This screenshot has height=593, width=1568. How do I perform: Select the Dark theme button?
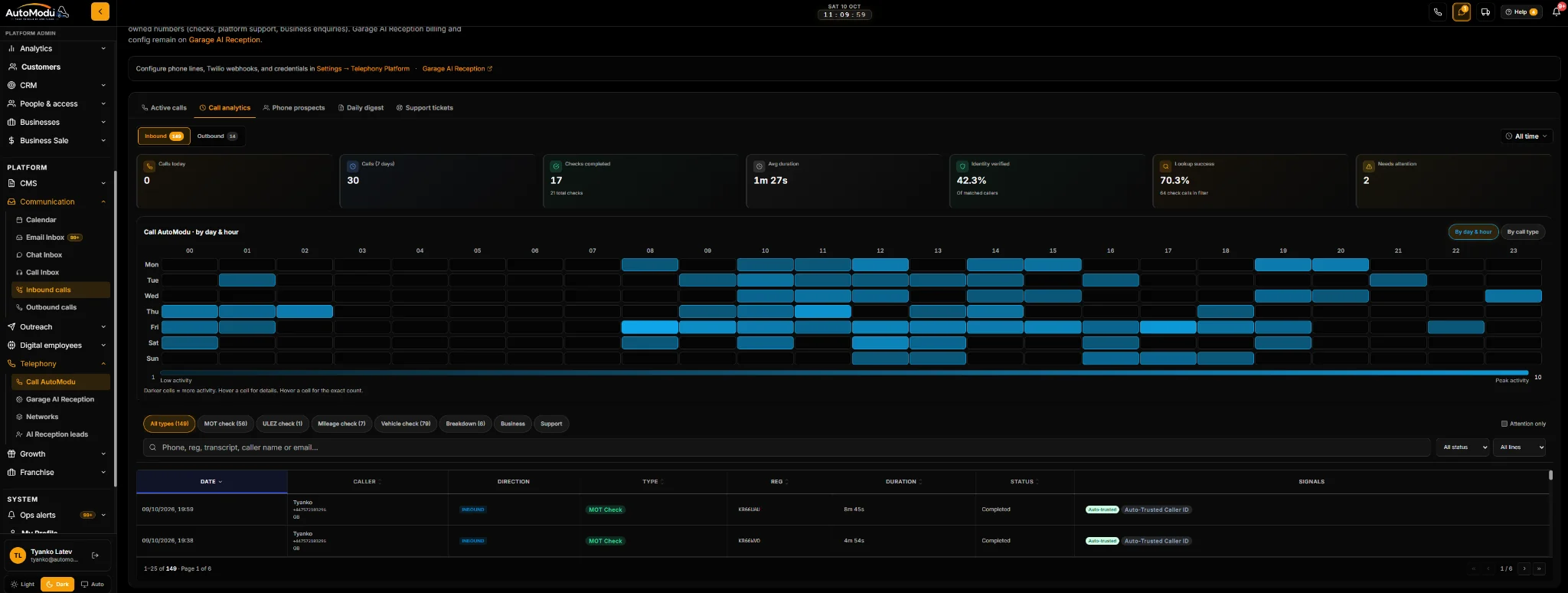pyautogui.click(x=57, y=584)
